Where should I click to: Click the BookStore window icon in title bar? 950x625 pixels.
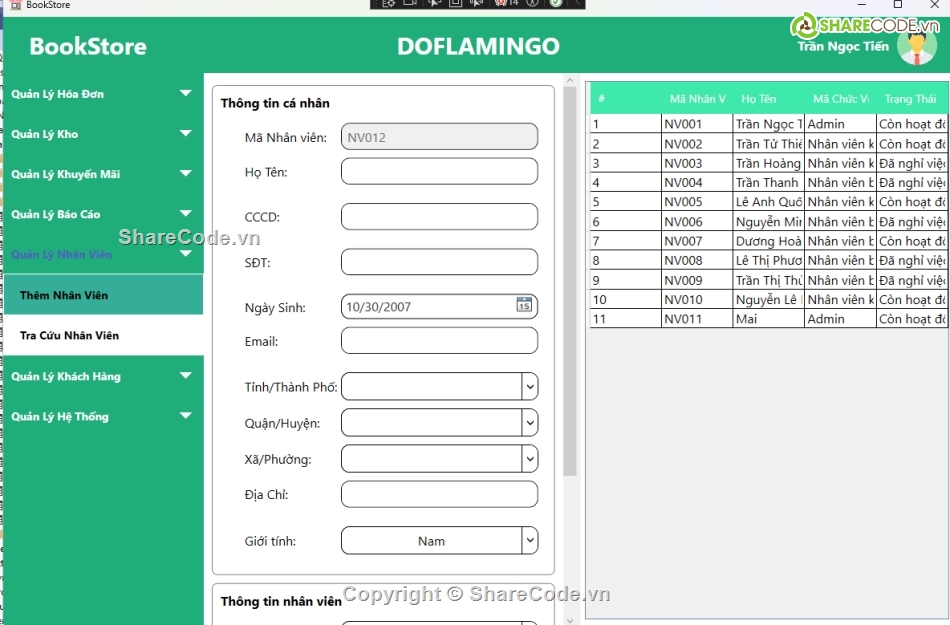tap(15, 5)
